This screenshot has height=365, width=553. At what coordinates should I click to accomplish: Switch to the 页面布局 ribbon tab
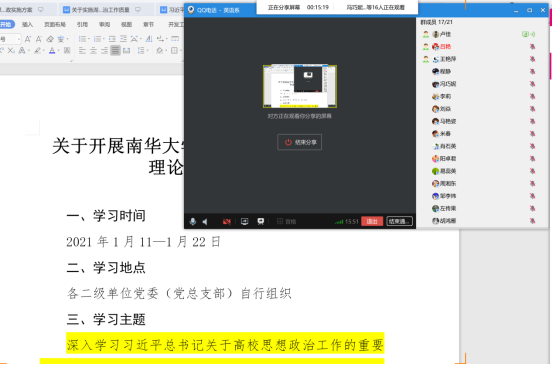click(55, 24)
